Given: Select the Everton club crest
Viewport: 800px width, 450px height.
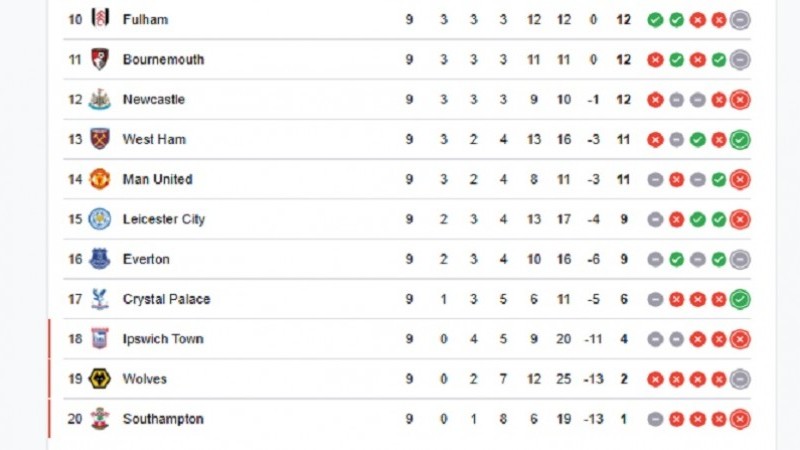Looking at the screenshot, I should (x=99, y=259).
